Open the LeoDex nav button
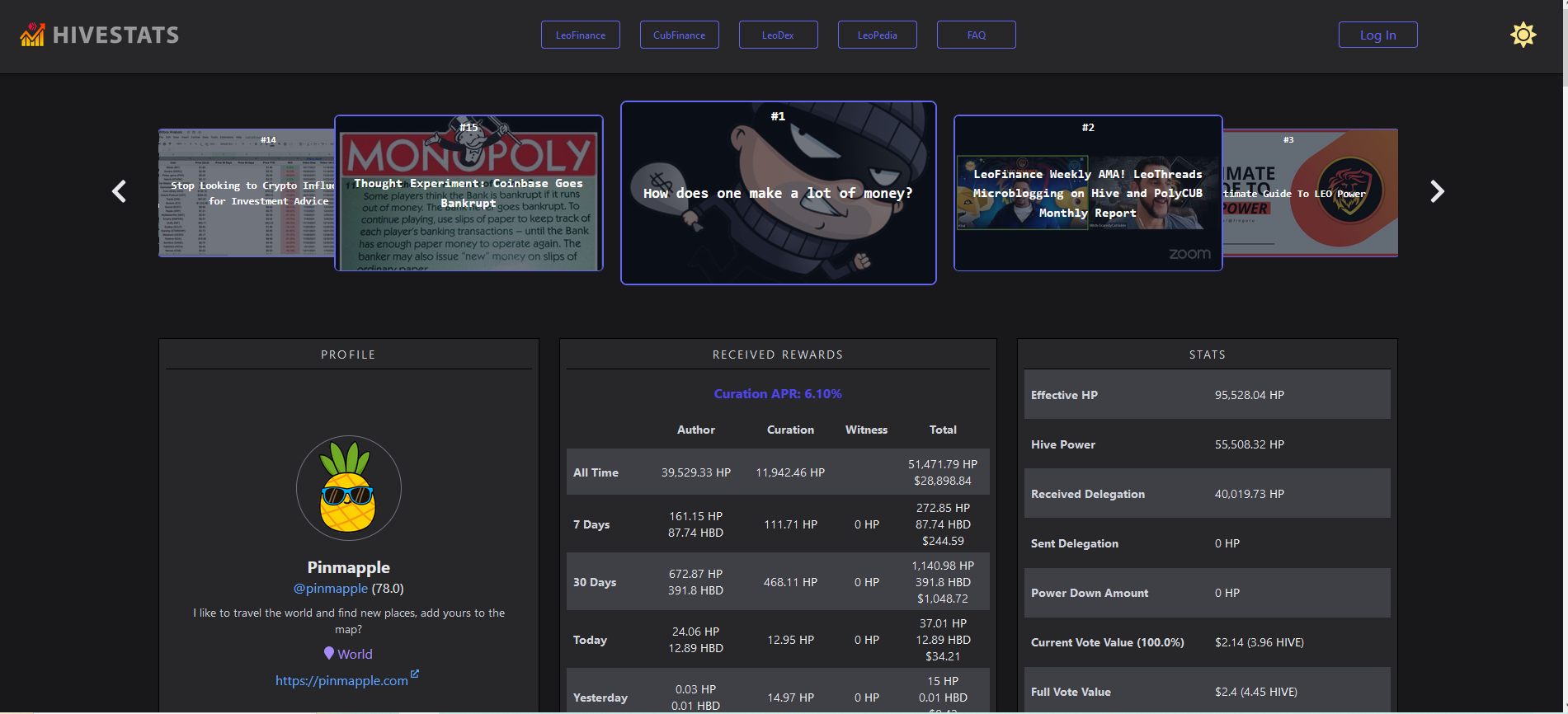1568x714 pixels. pyautogui.click(x=779, y=35)
